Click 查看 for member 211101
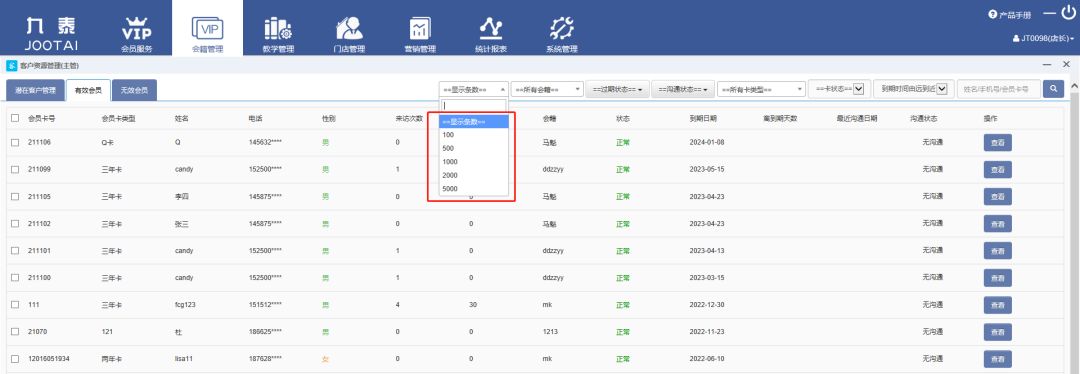This screenshot has height=374, width=1080. point(997,251)
